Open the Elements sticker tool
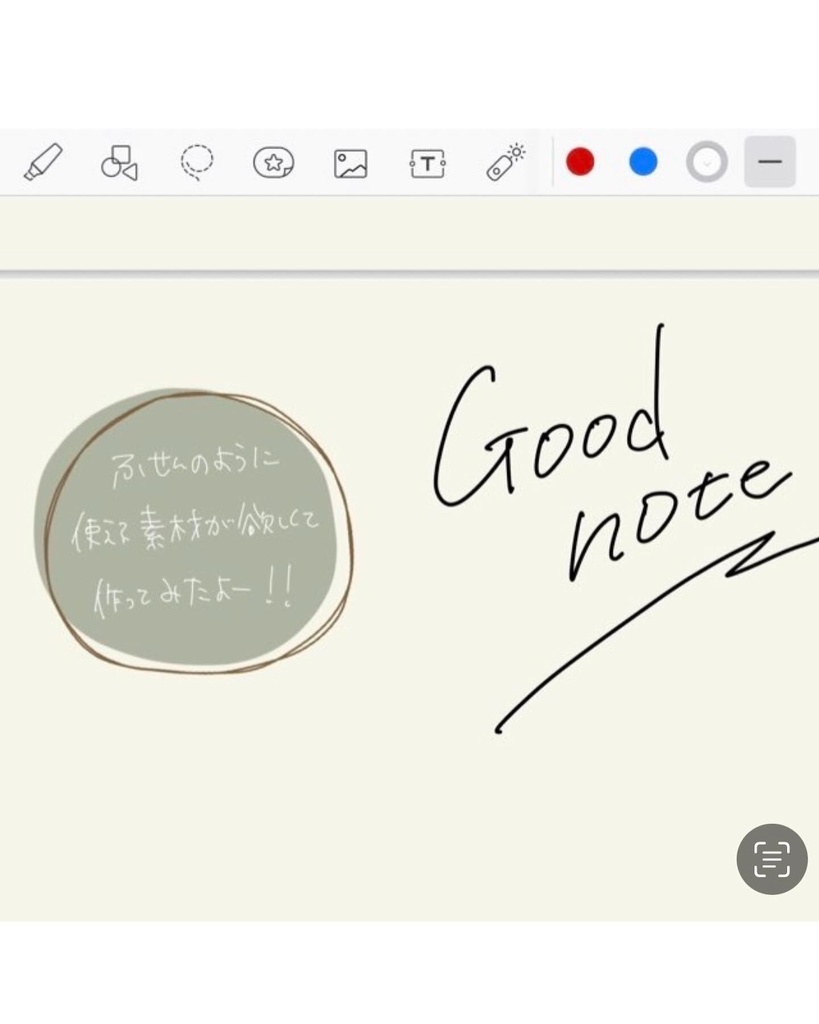 coord(274,162)
